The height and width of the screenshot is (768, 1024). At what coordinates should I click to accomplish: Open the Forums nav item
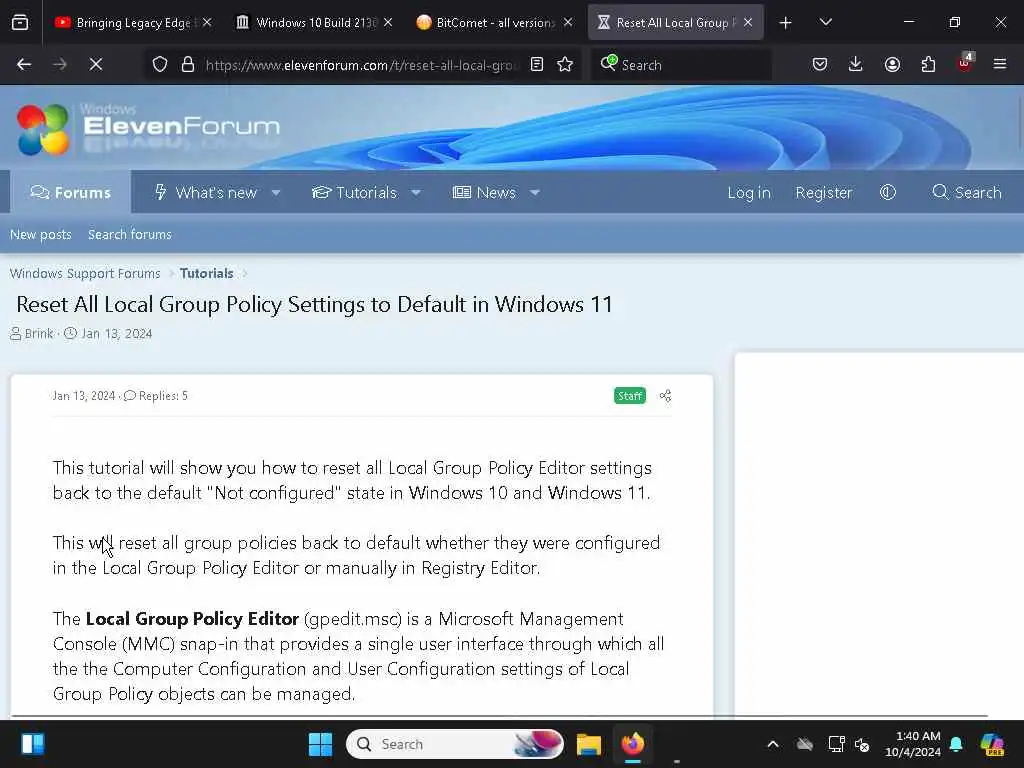click(71, 193)
